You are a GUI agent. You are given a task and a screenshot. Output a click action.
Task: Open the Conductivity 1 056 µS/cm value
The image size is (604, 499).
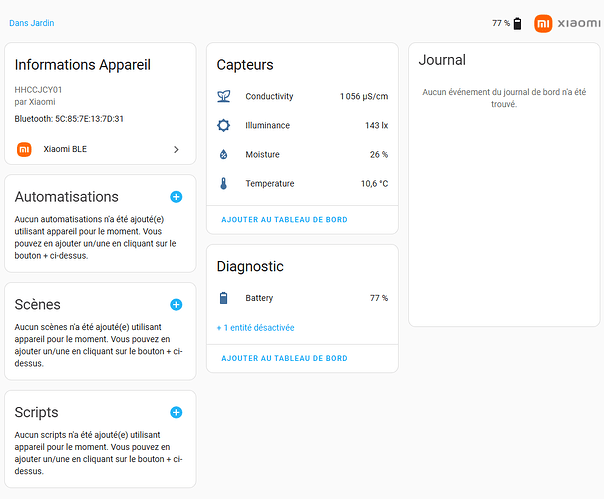pos(364,96)
